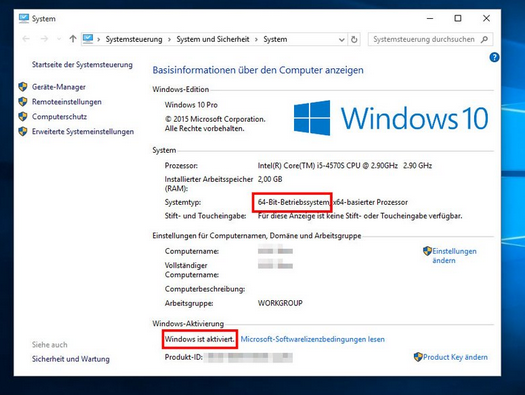Viewport: 525px width, 395px height.
Task: Open Geräte-Manager link
Action: (59, 87)
